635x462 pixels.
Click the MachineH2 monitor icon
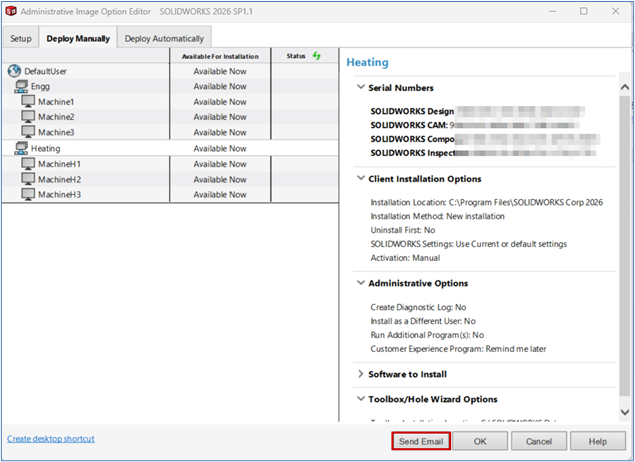[28, 179]
